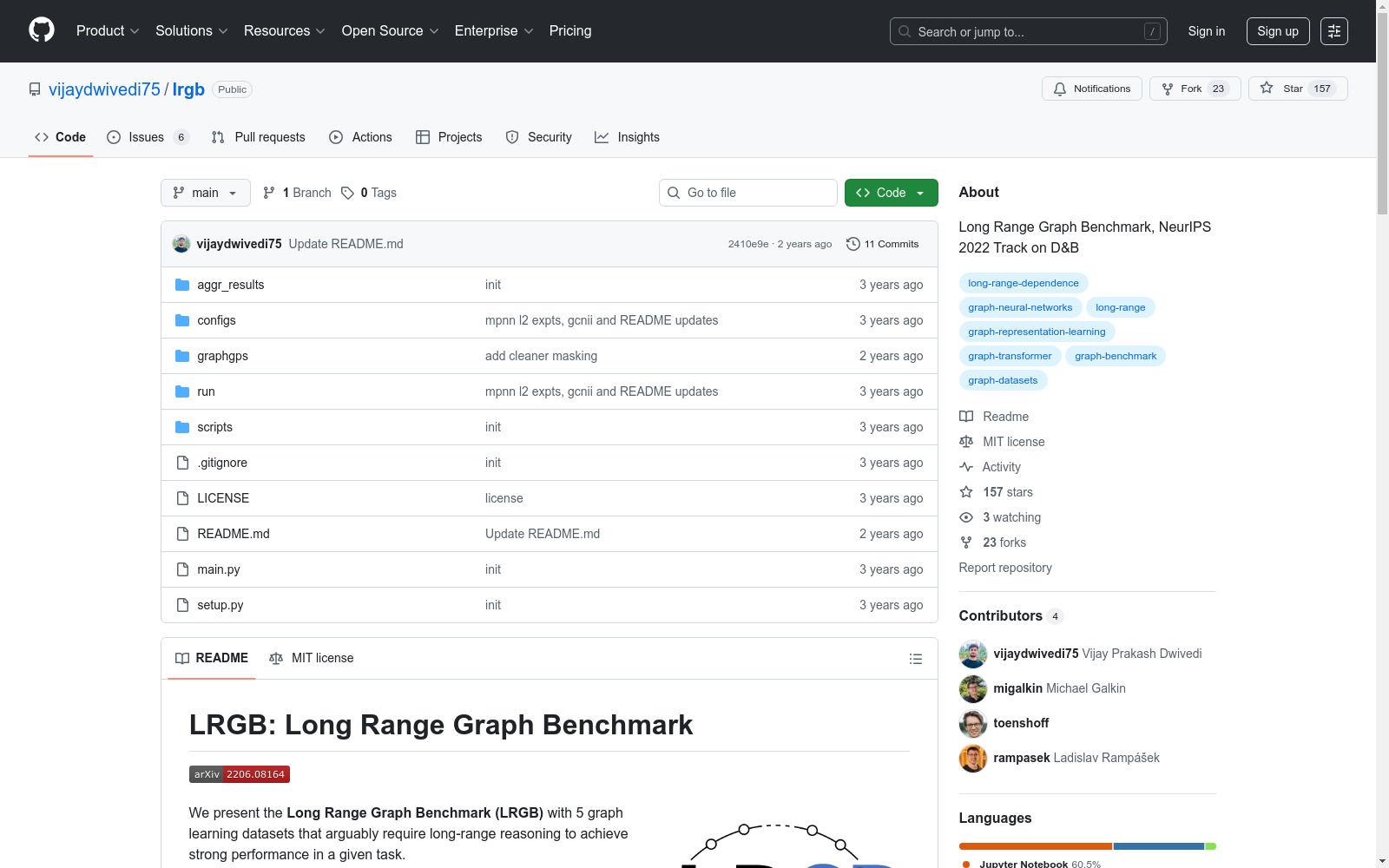Click the scale icon beside MIT license in About
Screen dimensions: 1389x868
coord(966,442)
